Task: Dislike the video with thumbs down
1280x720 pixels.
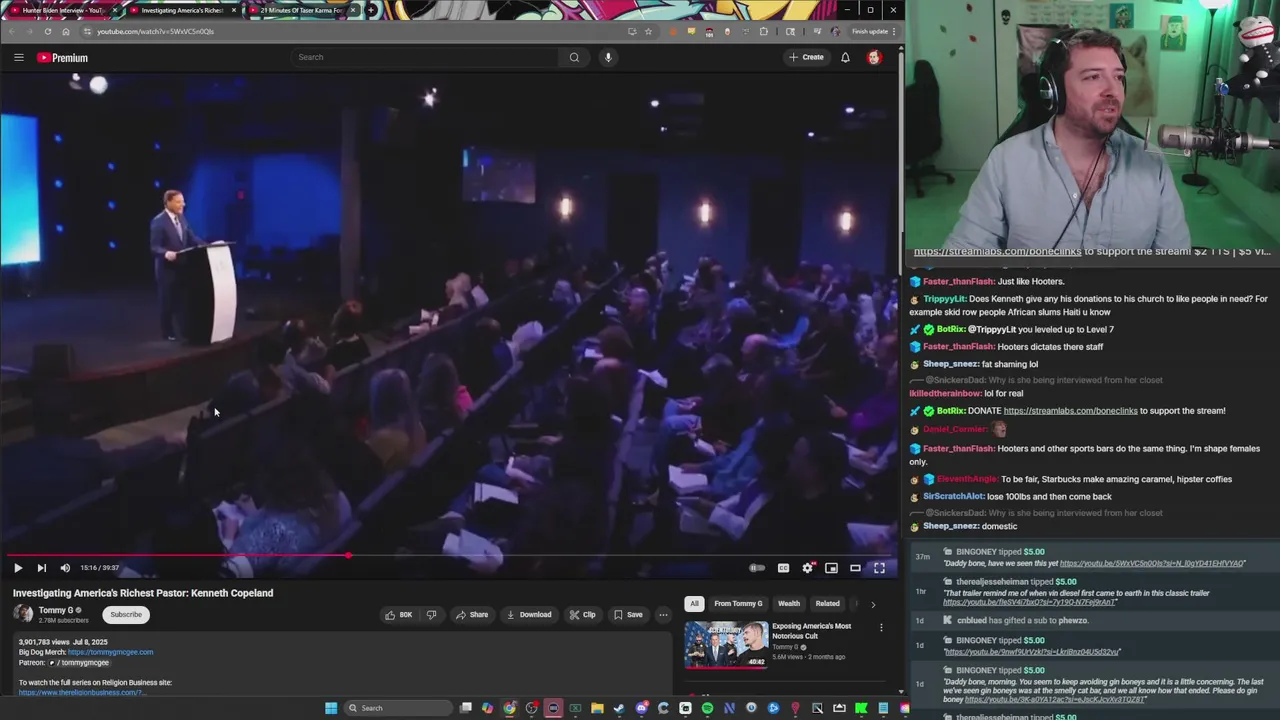Action: (x=431, y=615)
